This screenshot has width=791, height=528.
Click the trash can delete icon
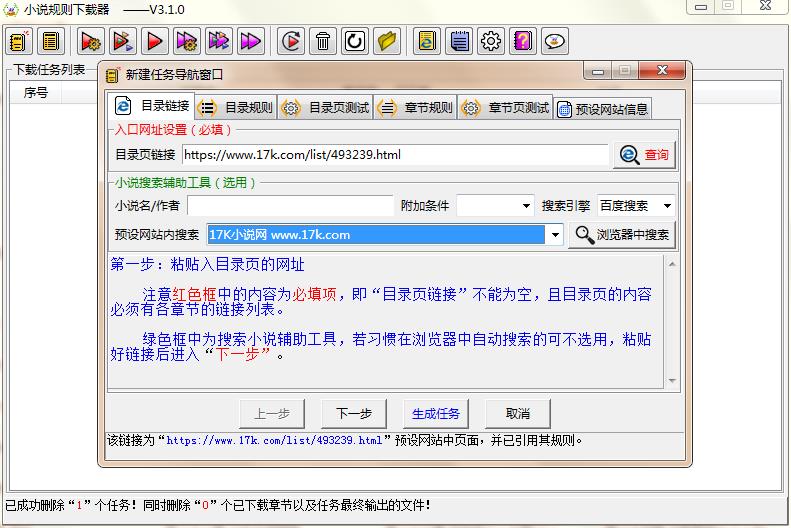pyautogui.click(x=323, y=41)
